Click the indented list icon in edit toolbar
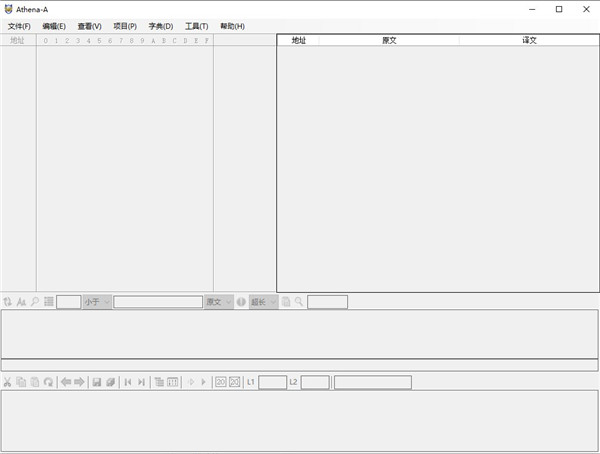 point(159,382)
